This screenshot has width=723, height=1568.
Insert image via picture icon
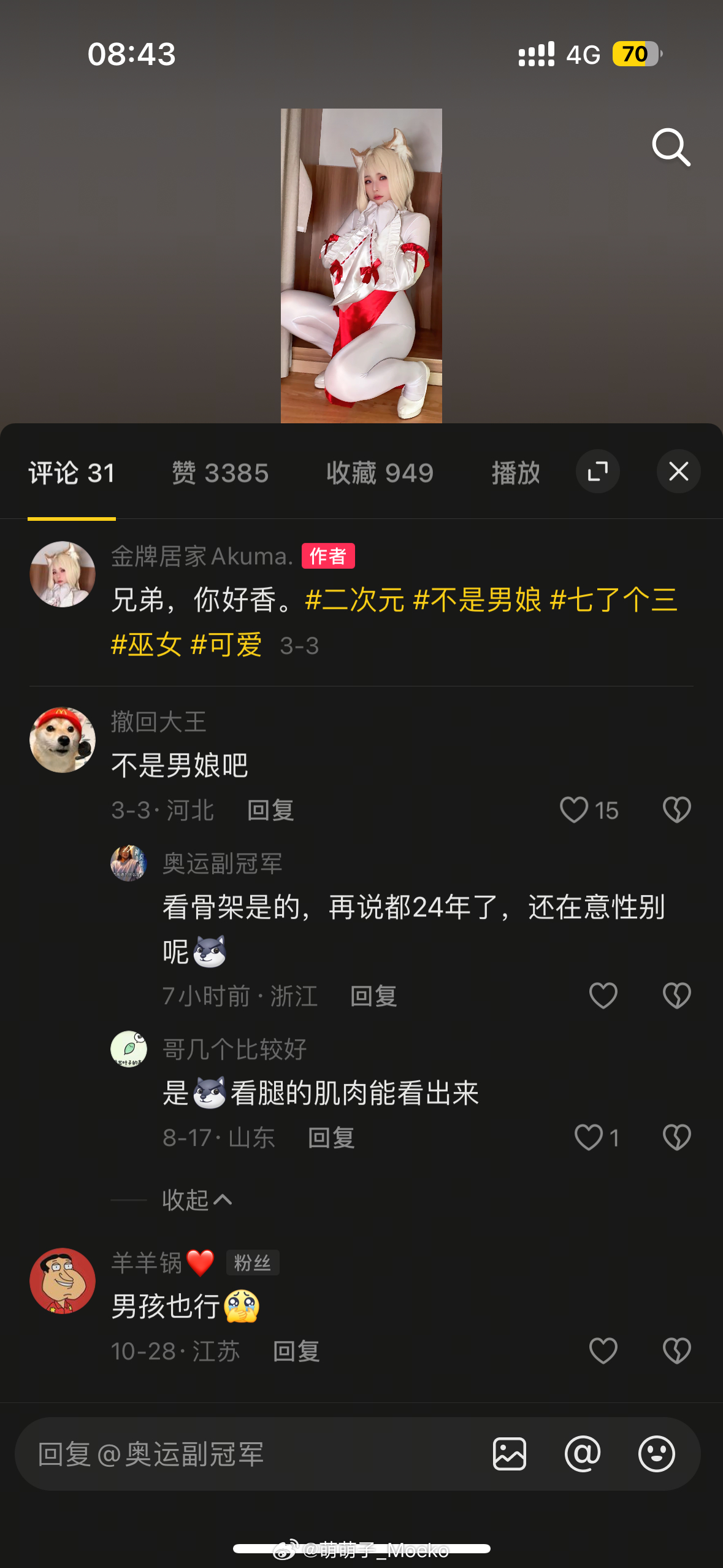pos(509,1454)
